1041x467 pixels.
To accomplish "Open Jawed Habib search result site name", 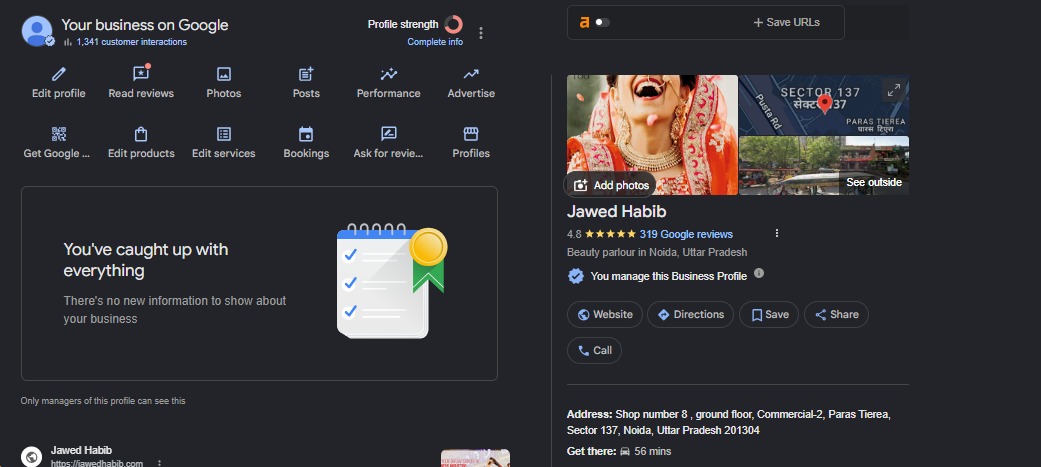I will [82, 450].
